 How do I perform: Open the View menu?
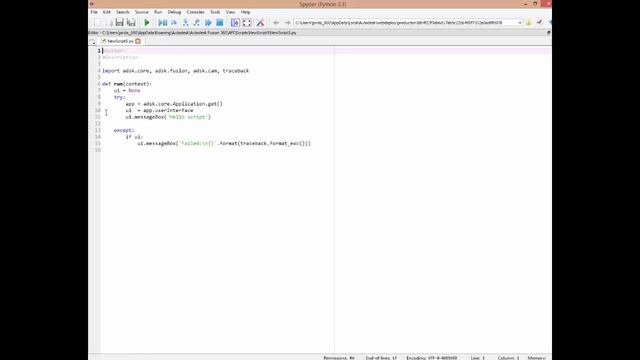(x=230, y=12)
